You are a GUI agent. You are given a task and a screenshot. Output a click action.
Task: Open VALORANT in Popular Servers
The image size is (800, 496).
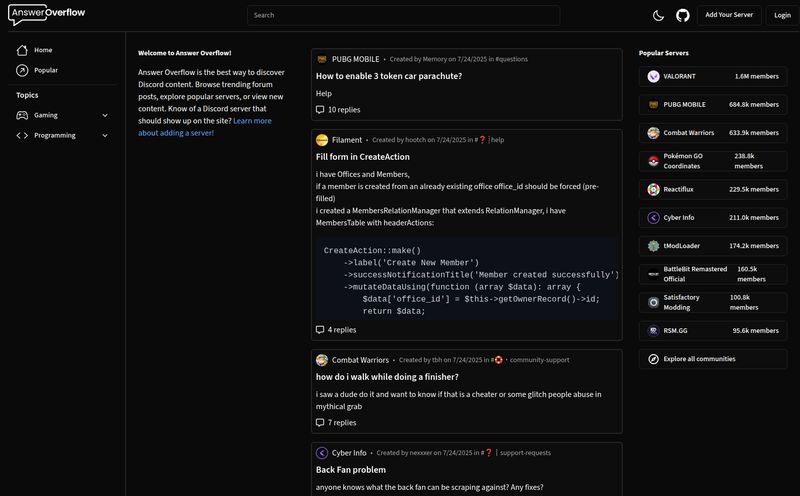(713, 77)
